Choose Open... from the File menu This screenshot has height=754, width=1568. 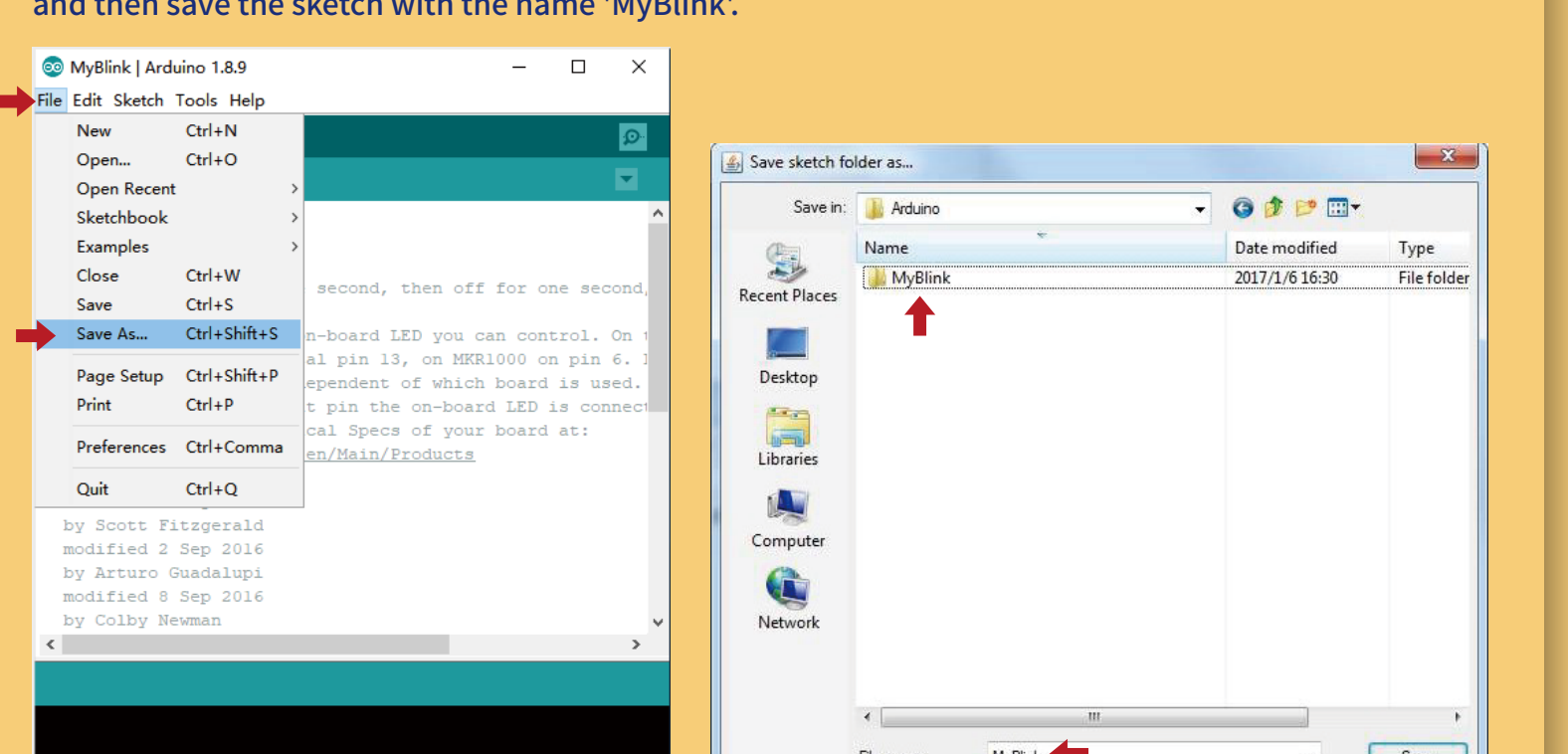[168, 159]
